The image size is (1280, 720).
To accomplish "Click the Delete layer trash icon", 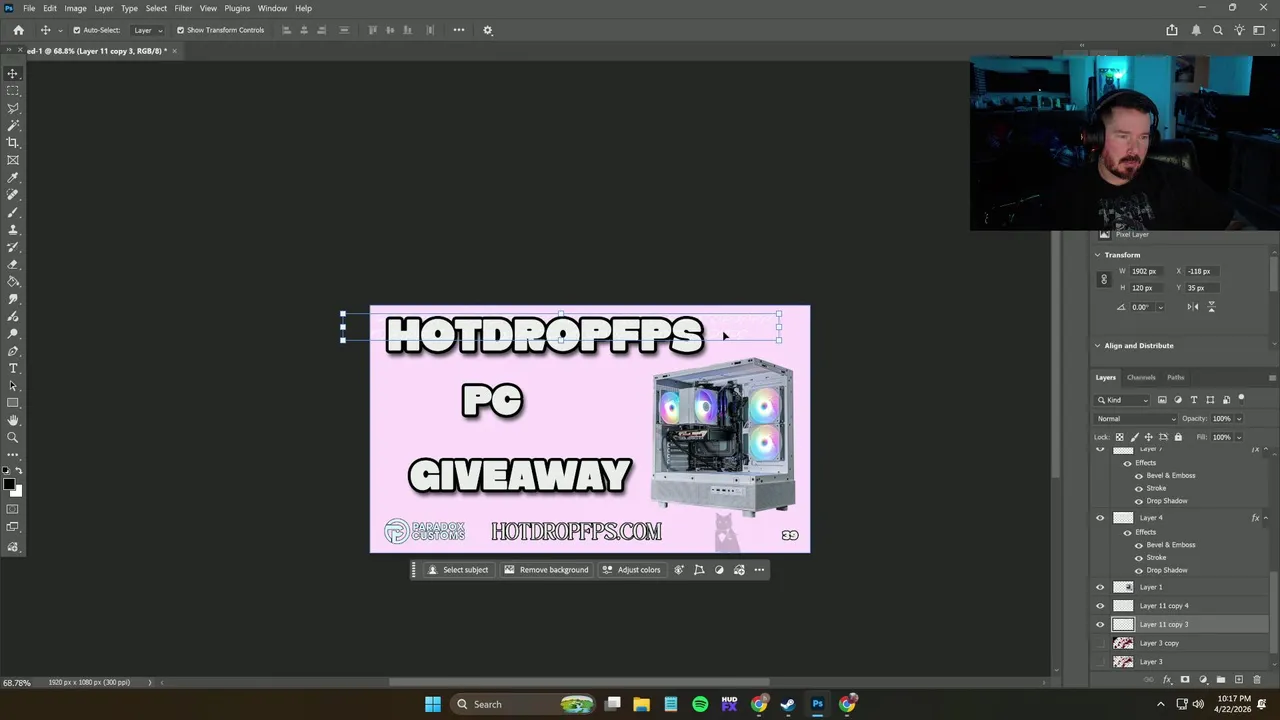I will (x=1258, y=680).
